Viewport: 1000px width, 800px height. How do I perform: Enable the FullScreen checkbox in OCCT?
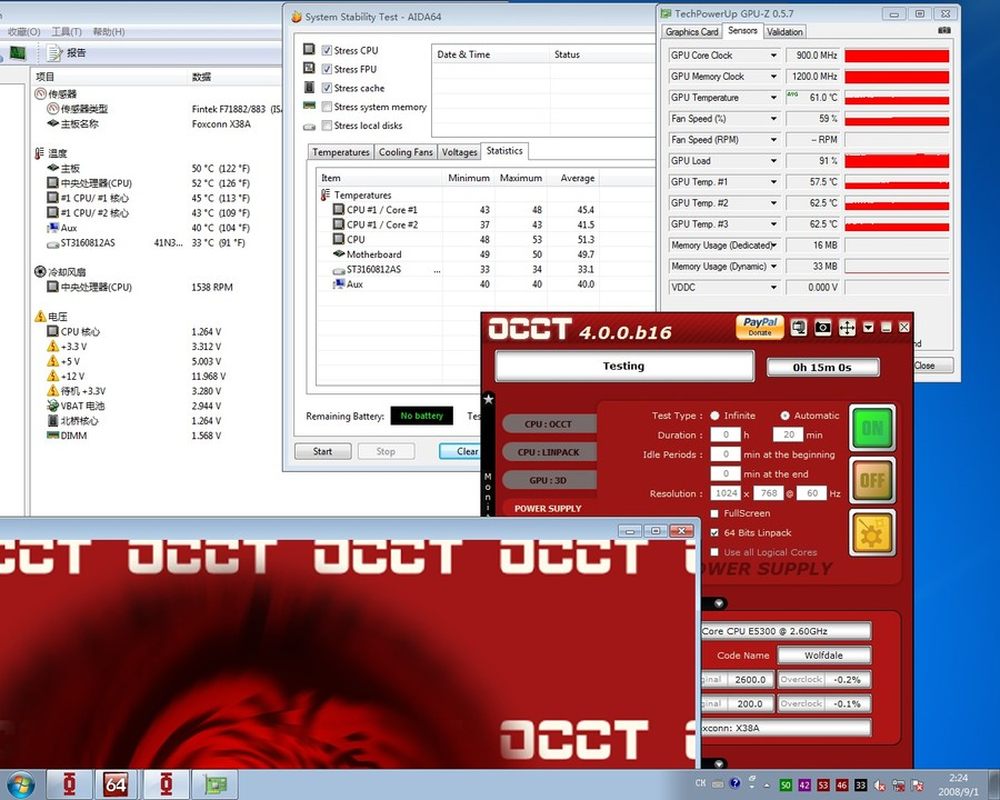tap(714, 513)
